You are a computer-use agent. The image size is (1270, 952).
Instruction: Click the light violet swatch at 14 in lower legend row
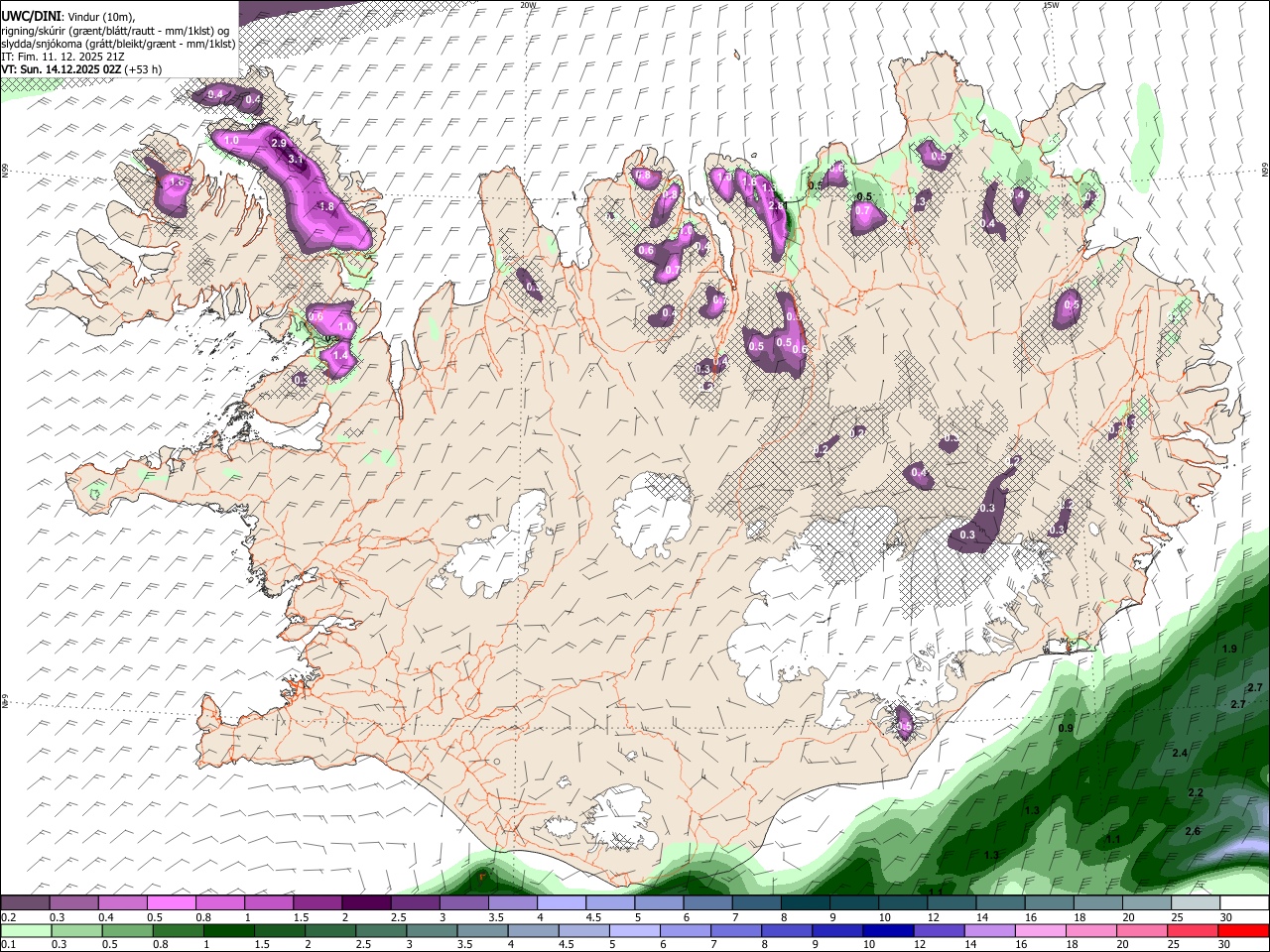pos(988,931)
